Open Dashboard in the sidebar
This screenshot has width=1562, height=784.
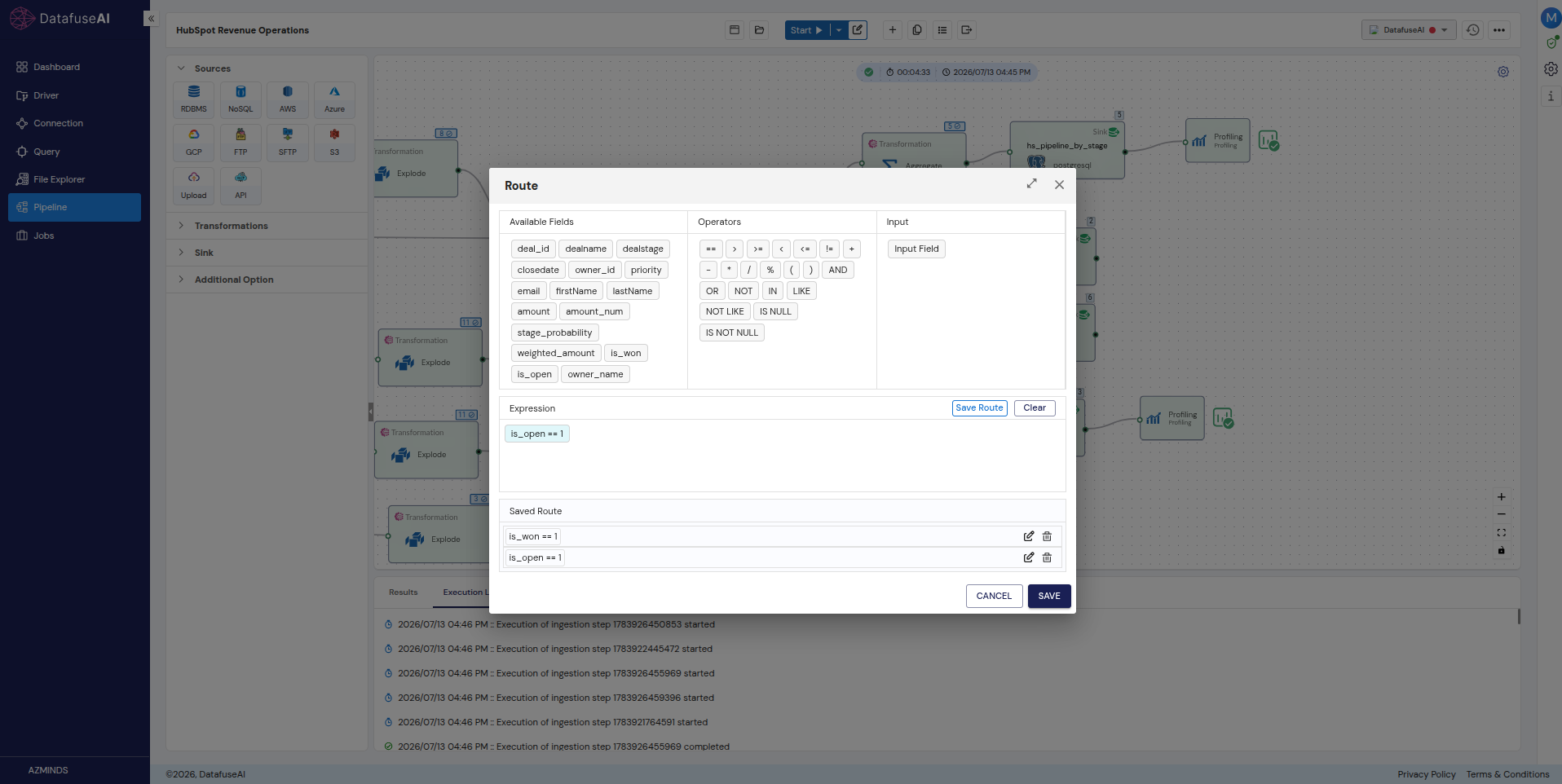[x=74, y=67]
